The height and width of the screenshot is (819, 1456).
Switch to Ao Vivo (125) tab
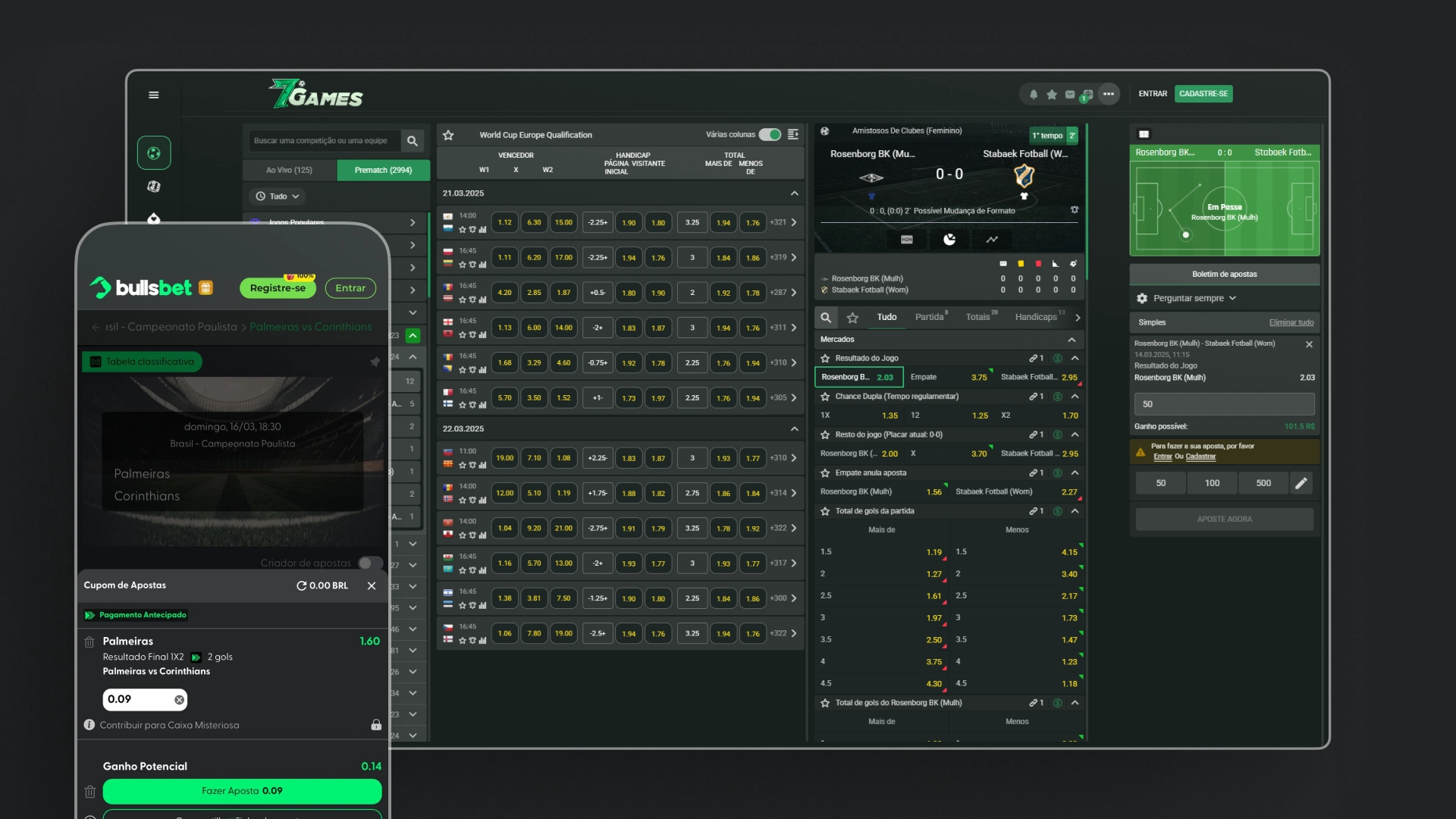pos(289,170)
